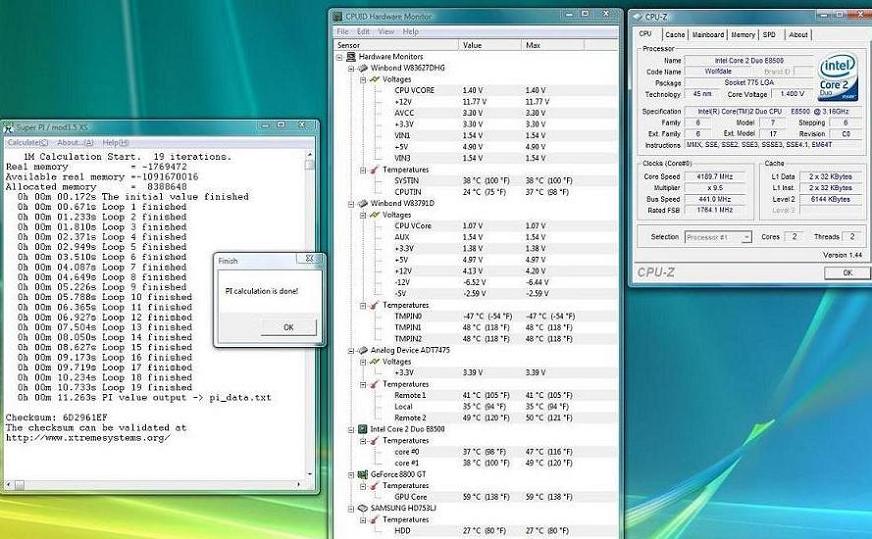Click the 'Checksum: 6D2961EF' line in Super PI

click(57, 418)
